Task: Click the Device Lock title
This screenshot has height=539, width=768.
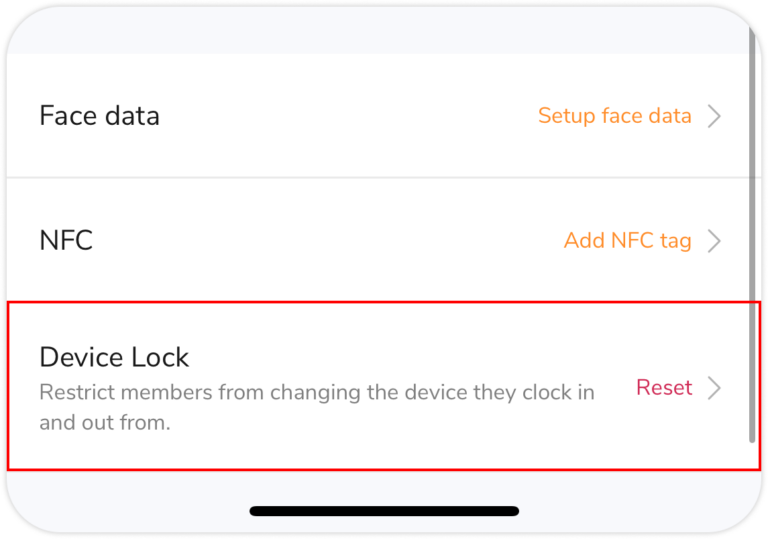Action: click(114, 357)
